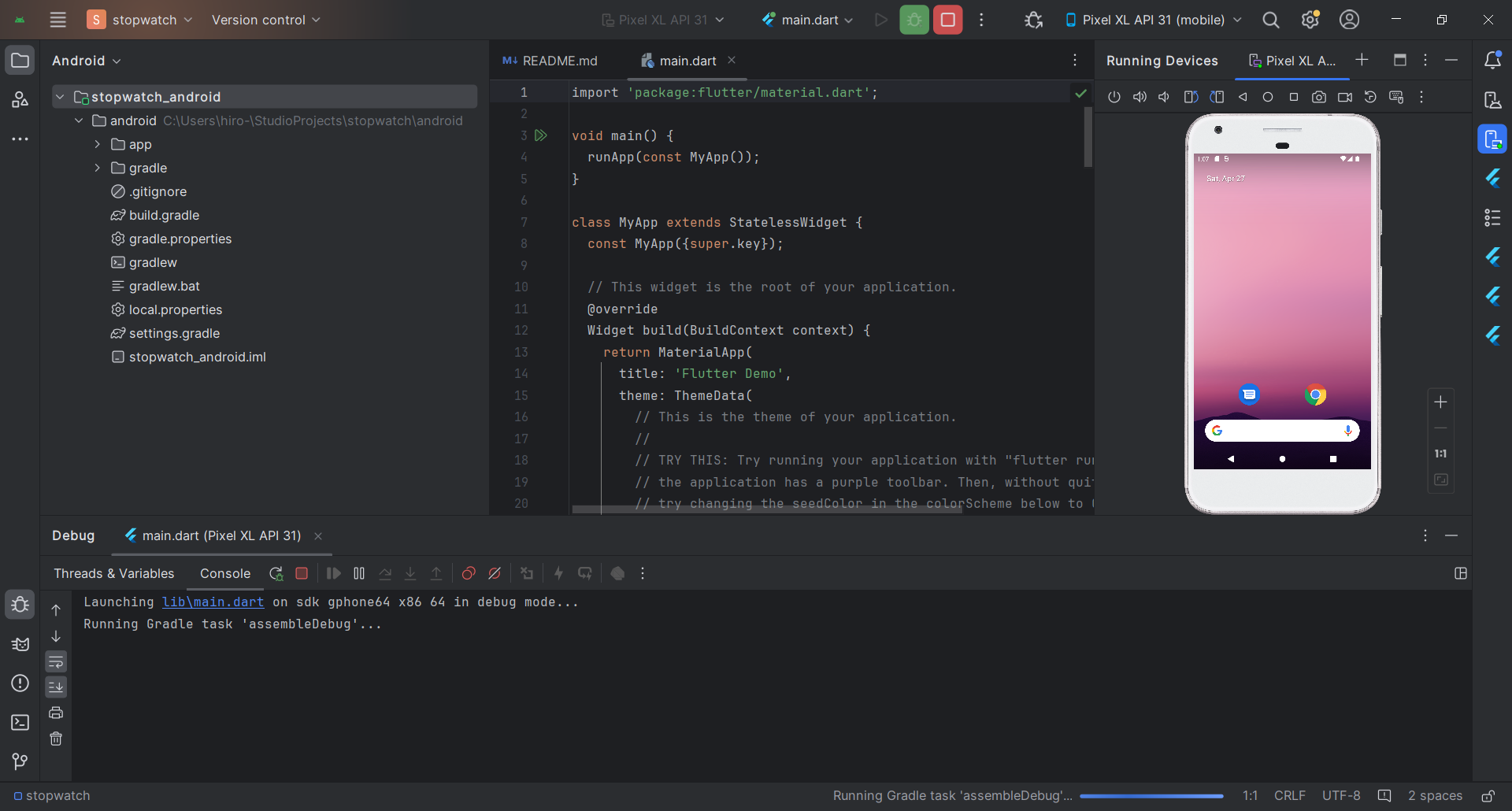The height and width of the screenshot is (811, 1512).
Task: Open the main.dart run configuration dropdown
Action: [808, 20]
